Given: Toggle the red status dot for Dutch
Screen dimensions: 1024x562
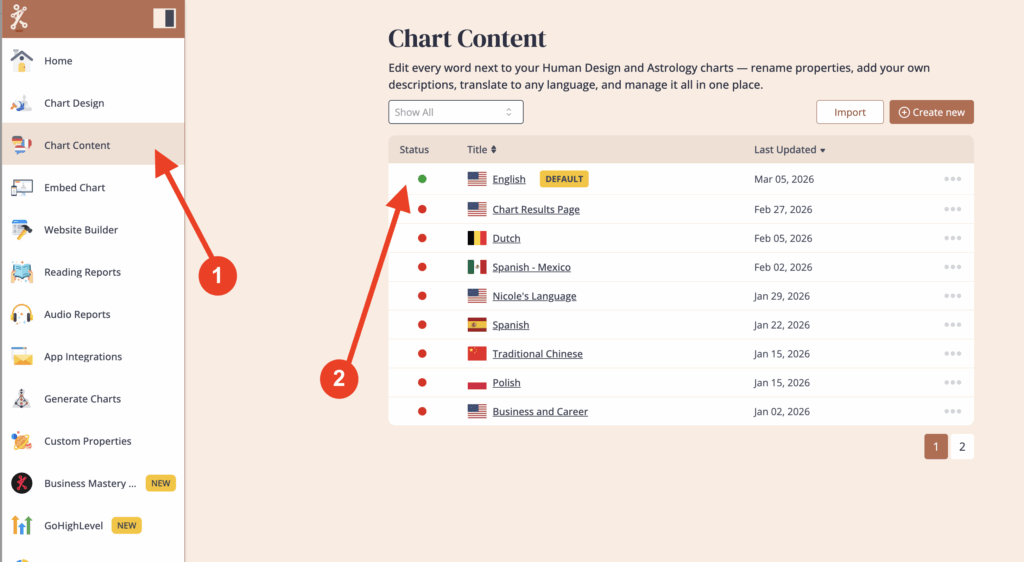Looking at the screenshot, I should tap(422, 238).
